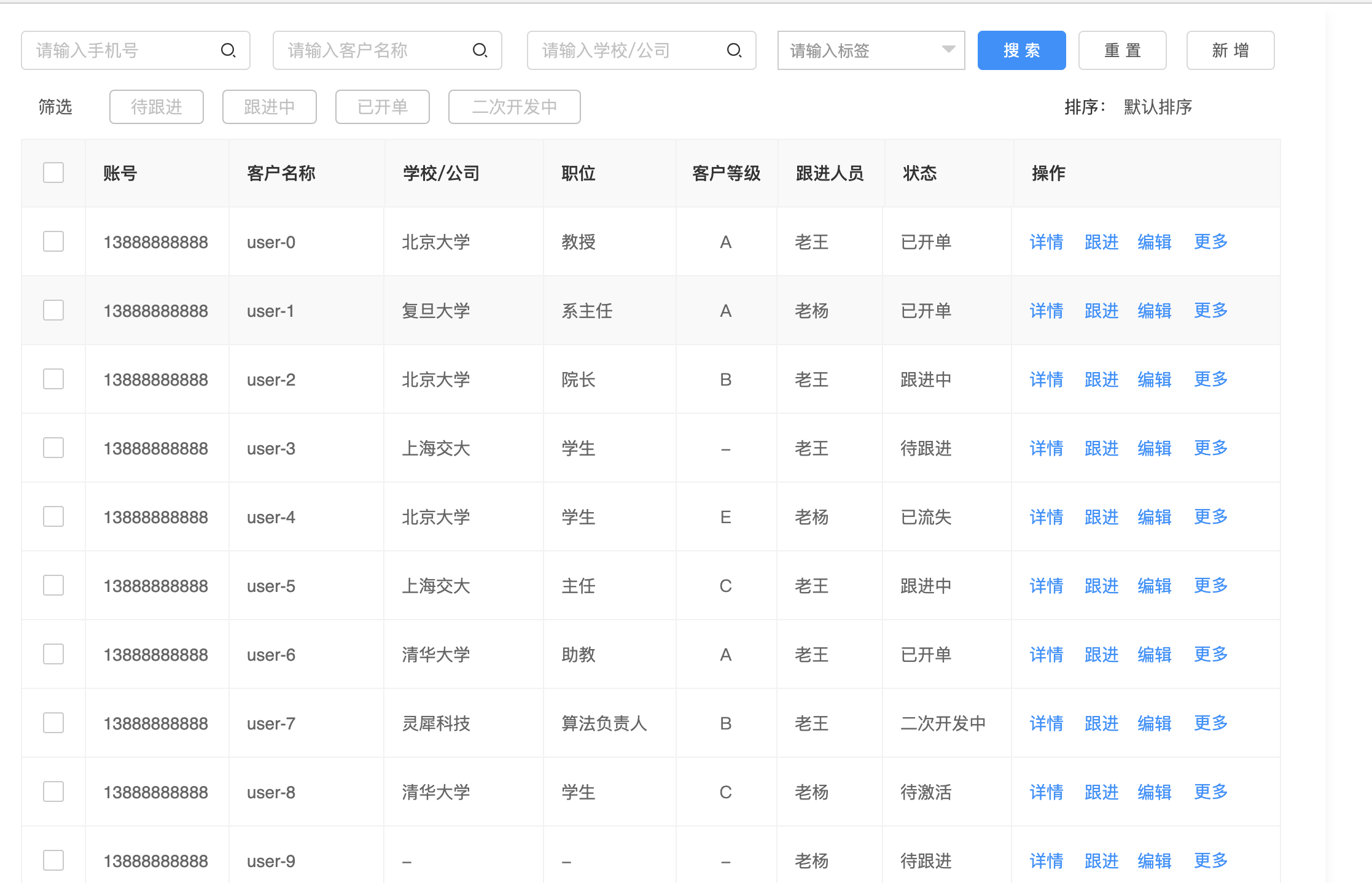
Task: Click the 新增 button
Action: [x=1230, y=50]
